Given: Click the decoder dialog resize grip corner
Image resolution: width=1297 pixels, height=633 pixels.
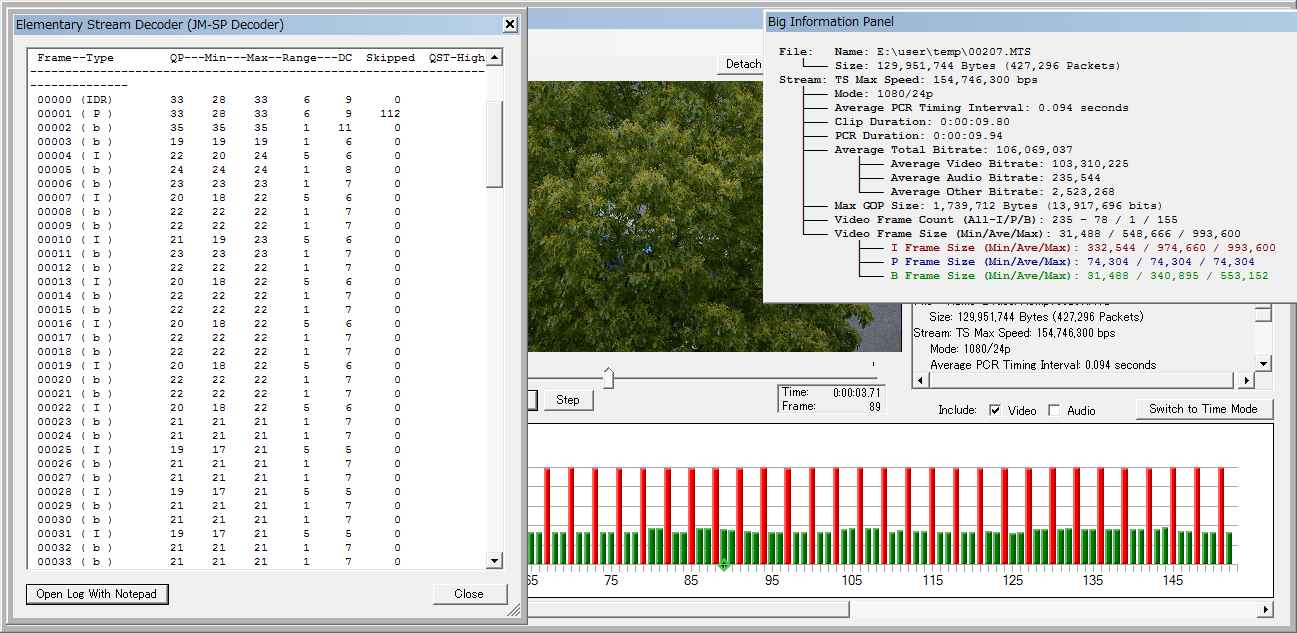Looking at the screenshot, I should coord(515,610).
